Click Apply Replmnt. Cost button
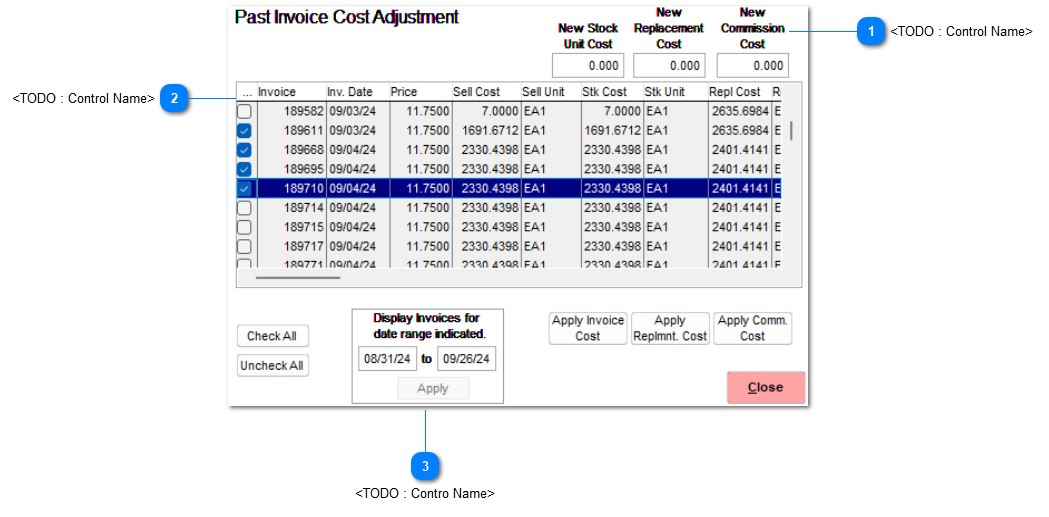1049x517 pixels. coord(670,328)
